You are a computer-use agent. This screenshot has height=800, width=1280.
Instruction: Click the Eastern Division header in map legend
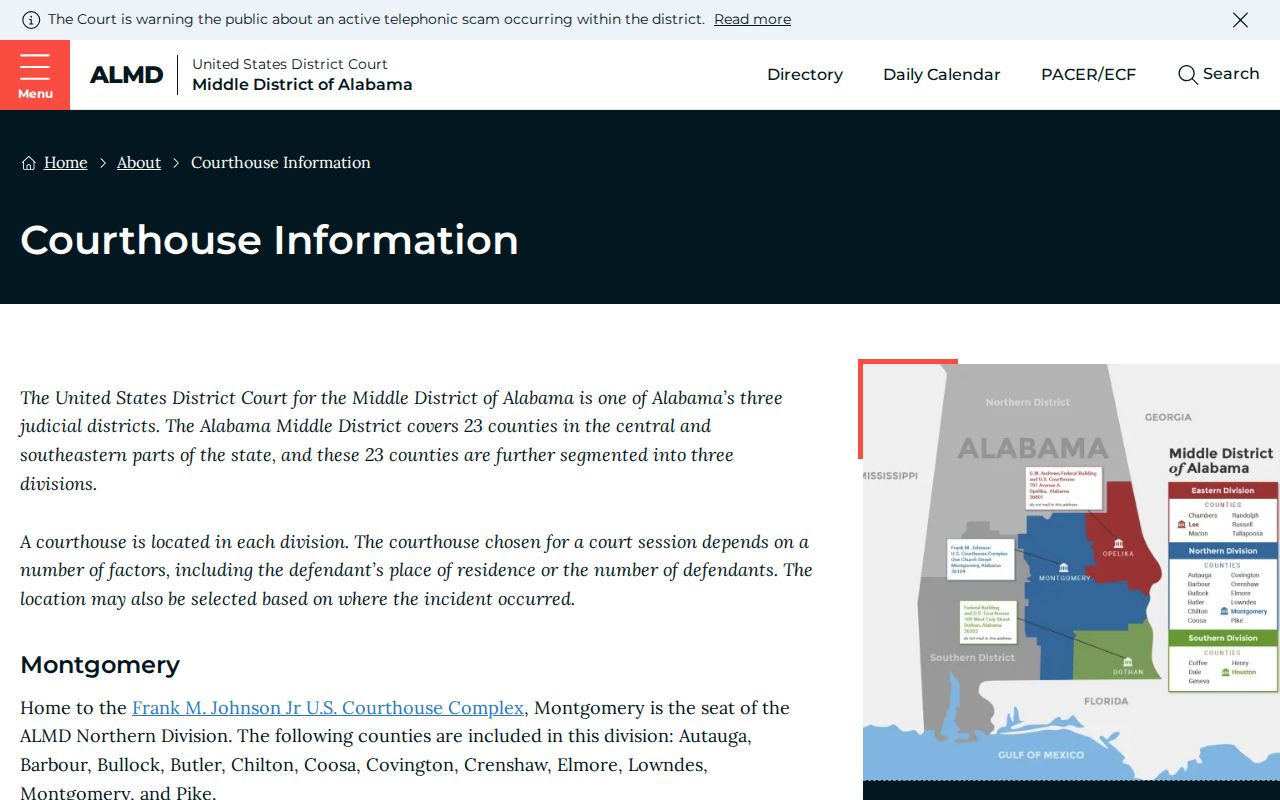(1223, 491)
